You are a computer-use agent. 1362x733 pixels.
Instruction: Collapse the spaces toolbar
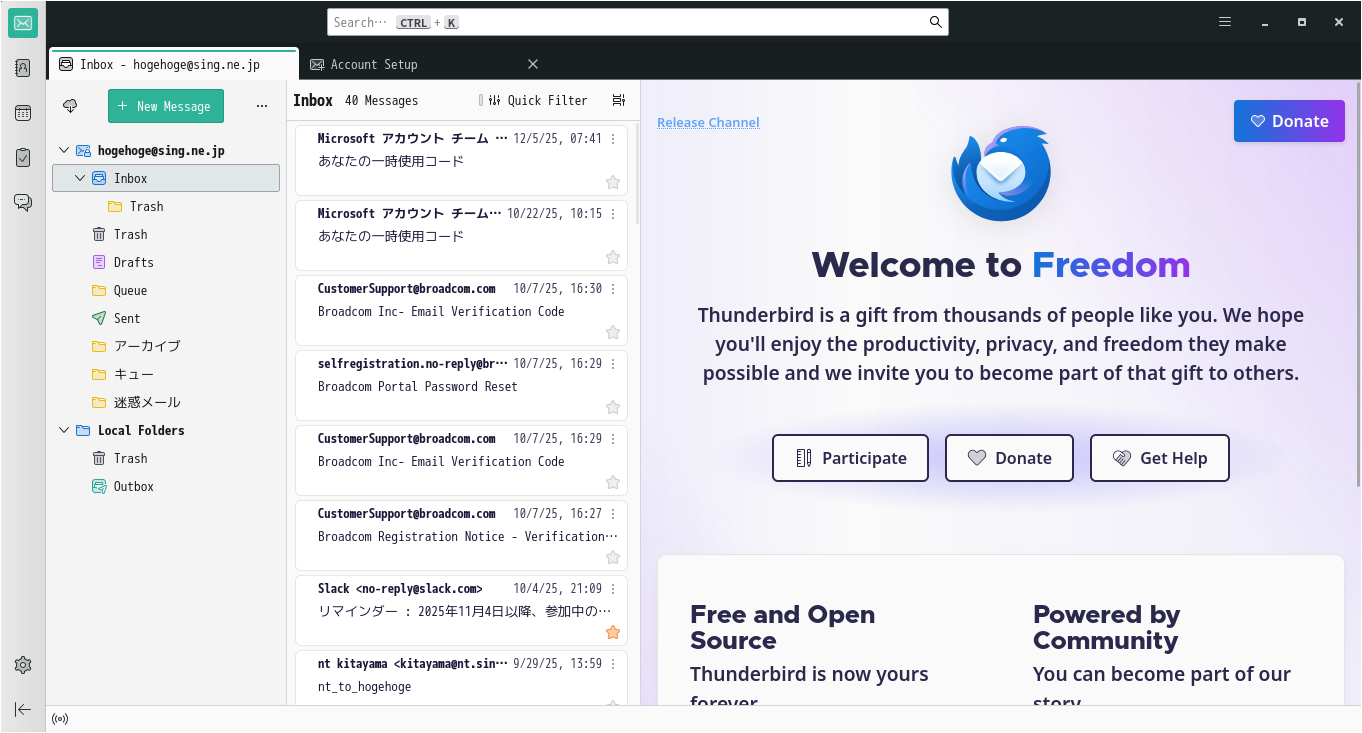point(23,709)
